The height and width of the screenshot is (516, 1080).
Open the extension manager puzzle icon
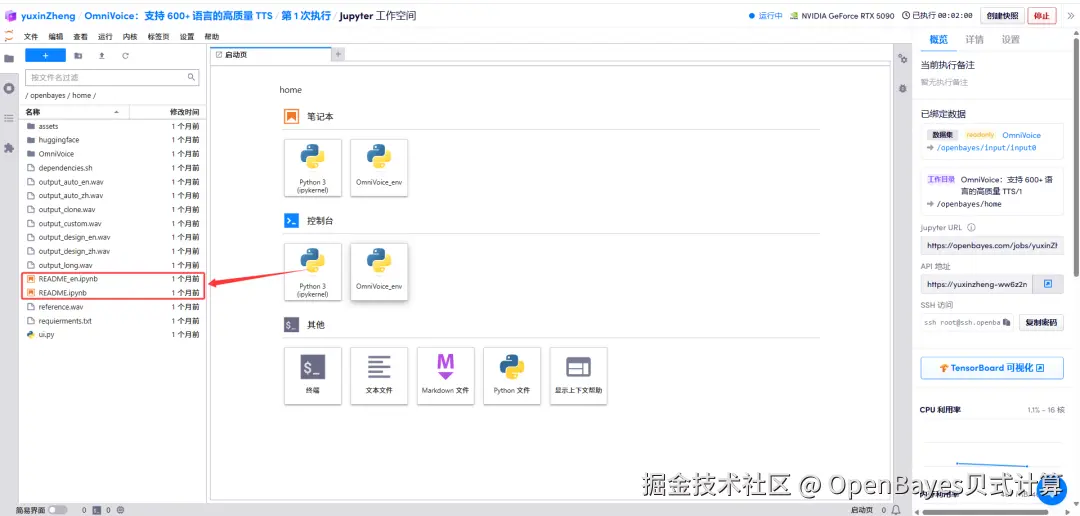[9, 148]
